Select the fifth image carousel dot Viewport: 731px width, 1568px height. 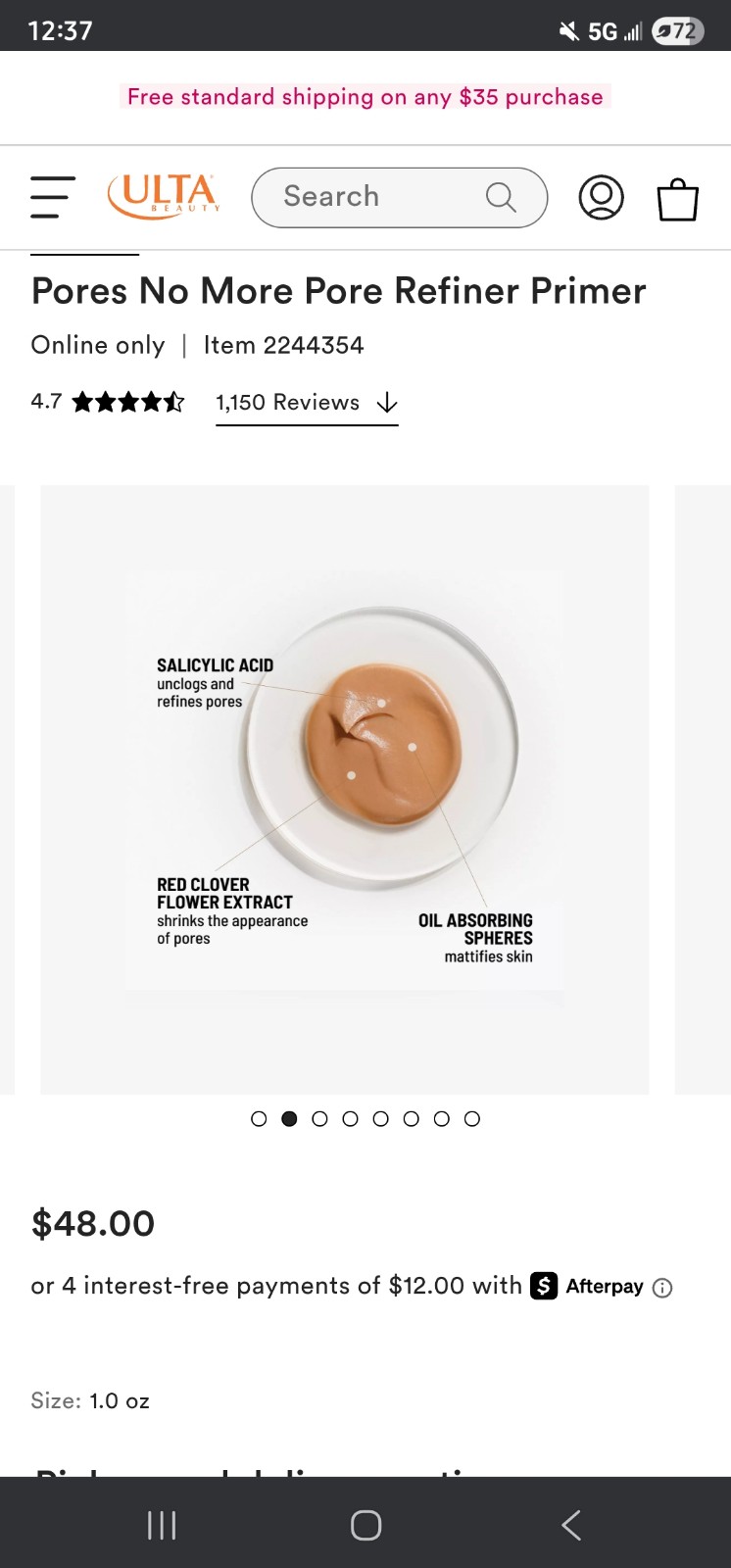380,1119
